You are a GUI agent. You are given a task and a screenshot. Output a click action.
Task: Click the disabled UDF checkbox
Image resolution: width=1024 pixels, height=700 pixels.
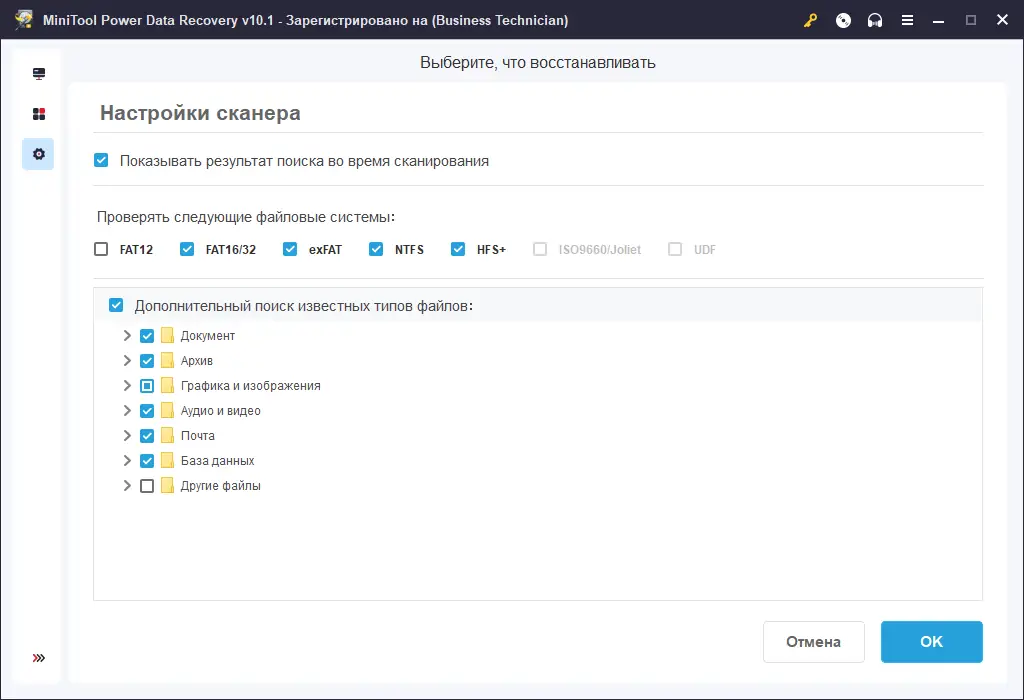675,249
